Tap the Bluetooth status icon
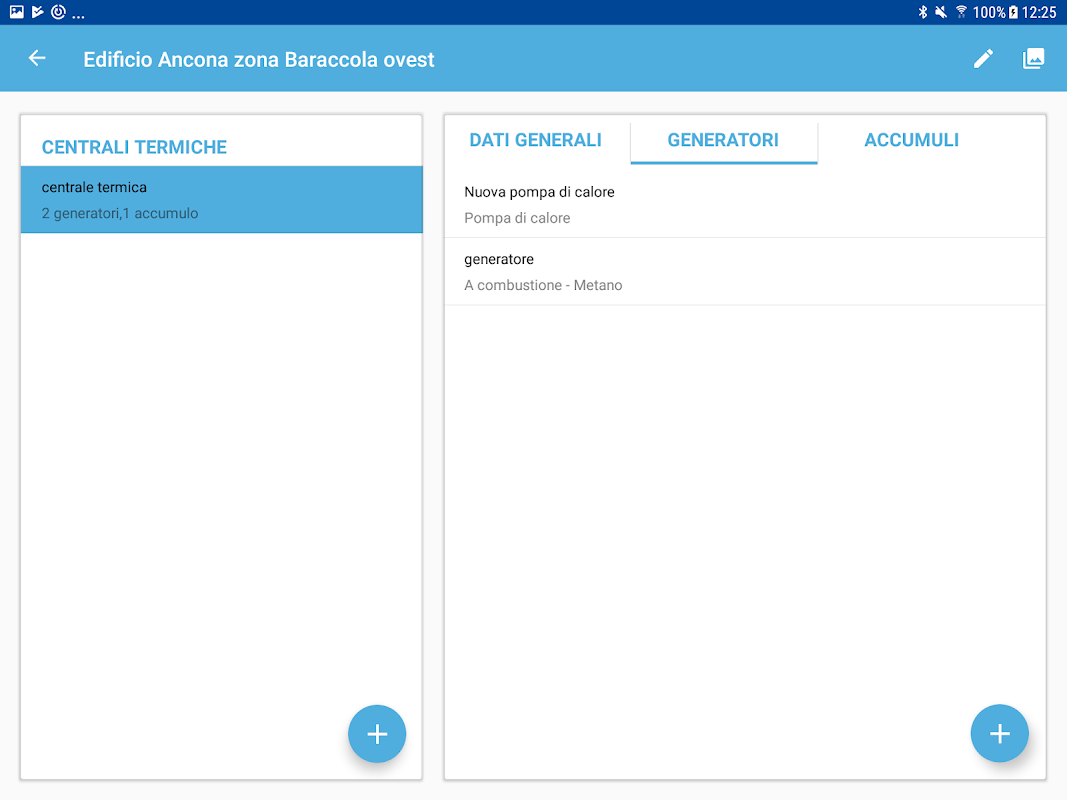This screenshot has height=800, width=1067. [x=923, y=12]
